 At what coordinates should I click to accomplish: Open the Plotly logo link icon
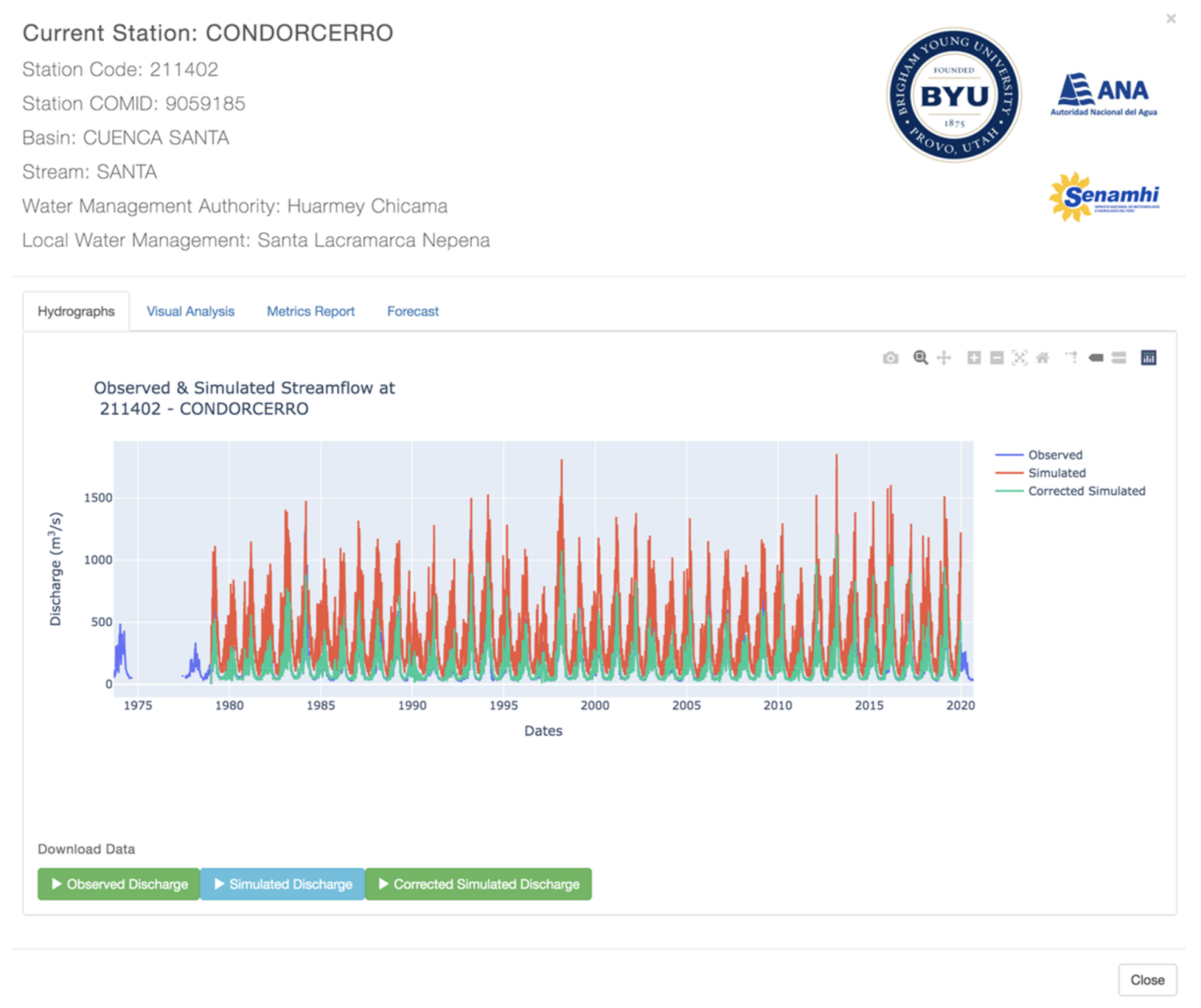[x=1148, y=358]
